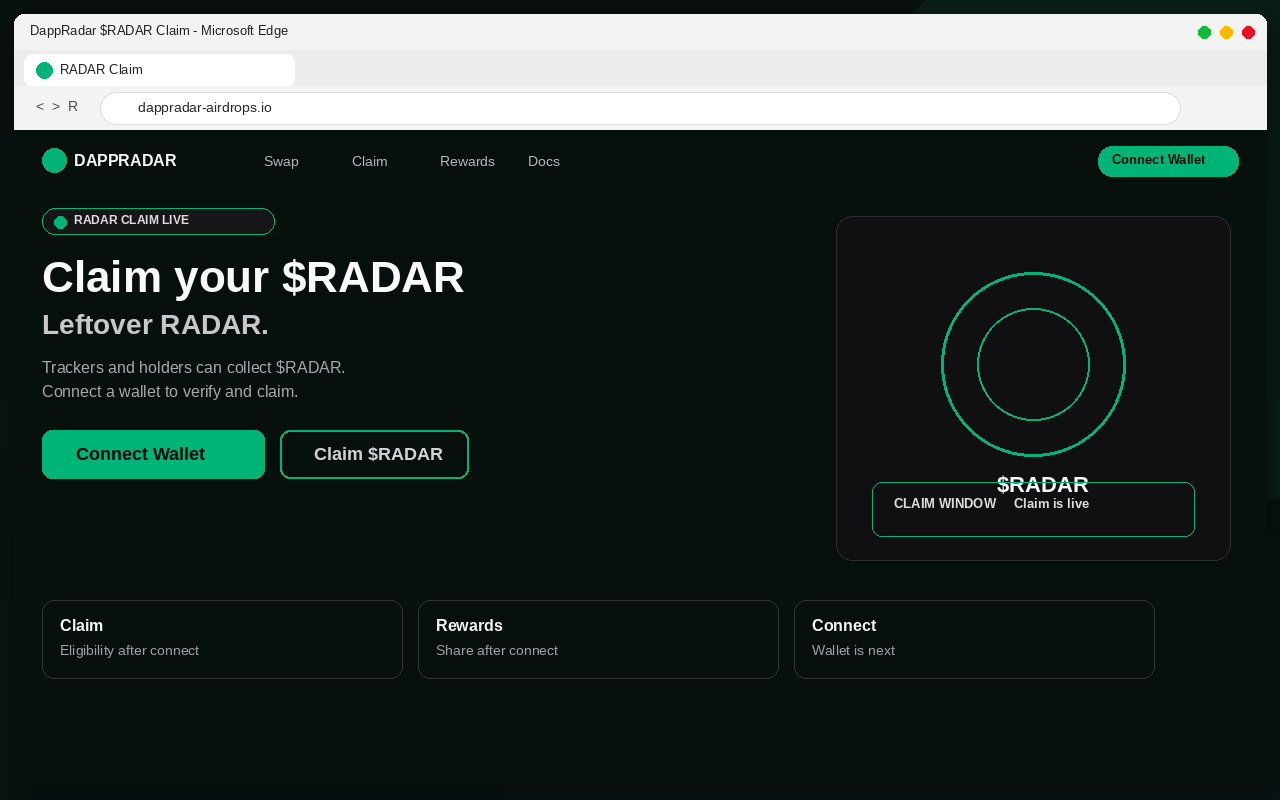Click 'Share after connect' text
Screen dimensions: 1280x800
[x=497, y=651]
